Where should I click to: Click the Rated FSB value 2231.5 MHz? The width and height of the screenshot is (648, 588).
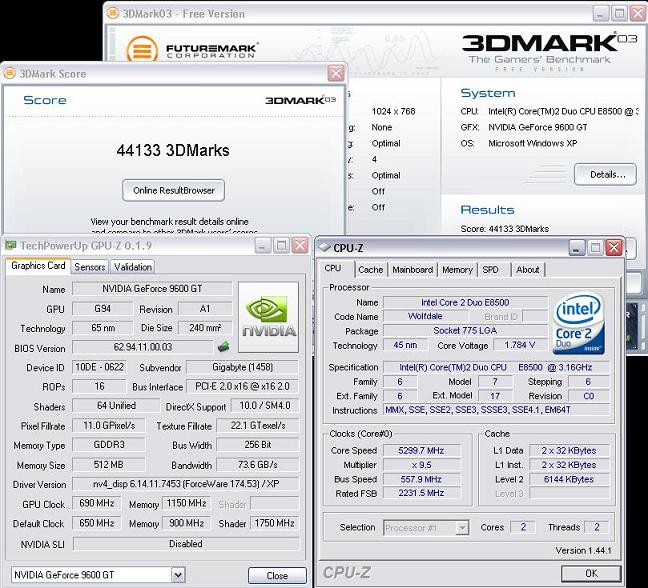coord(421,493)
